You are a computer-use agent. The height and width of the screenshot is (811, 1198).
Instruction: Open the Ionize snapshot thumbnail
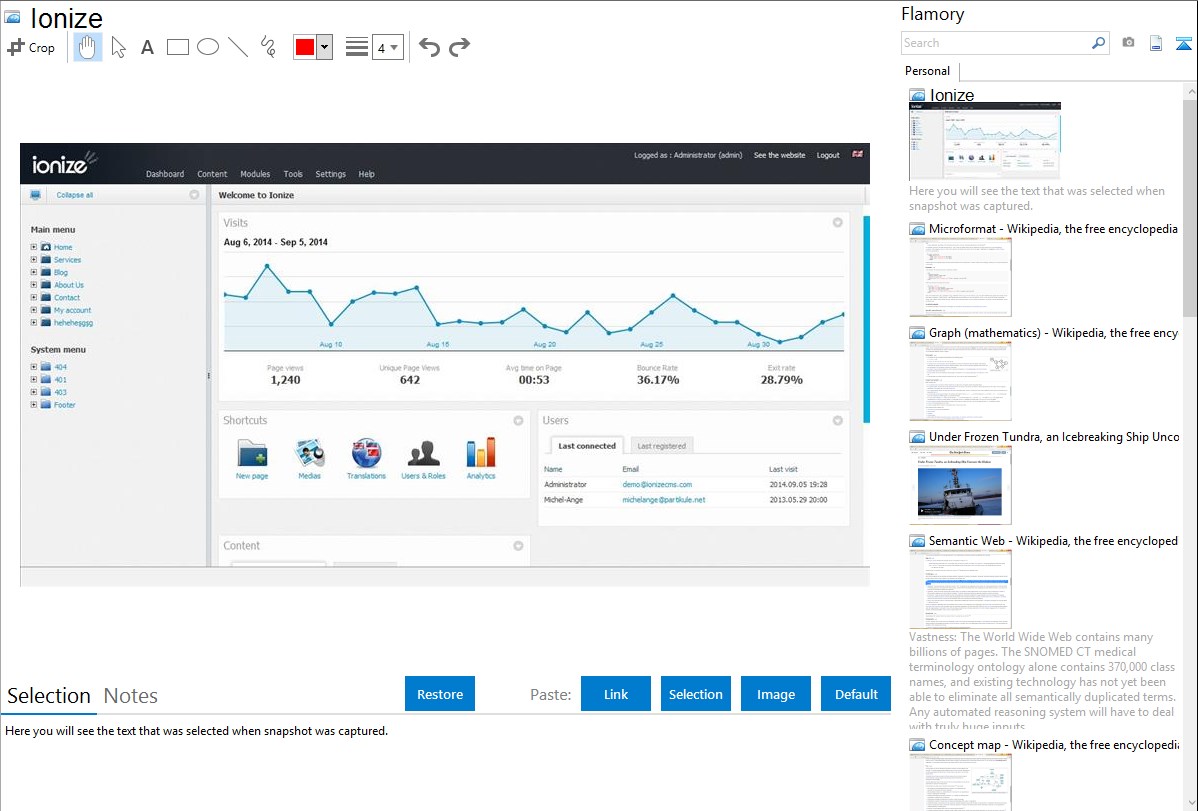pyautogui.click(x=985, y=141)
